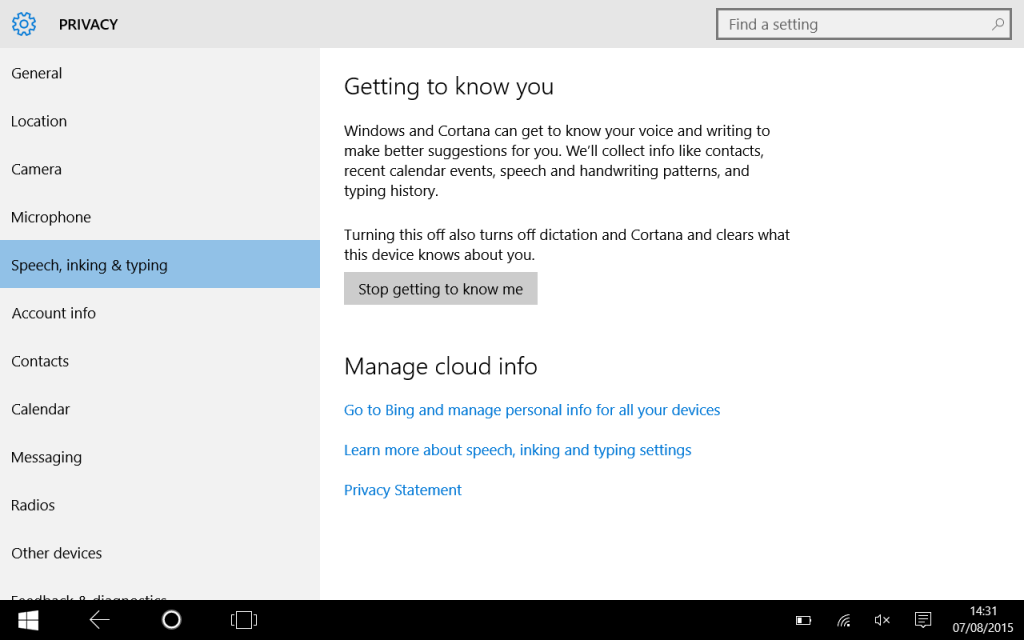Switch to Location settings
The height and width of the screenshot is (640, 1024).
coord(38,121)
